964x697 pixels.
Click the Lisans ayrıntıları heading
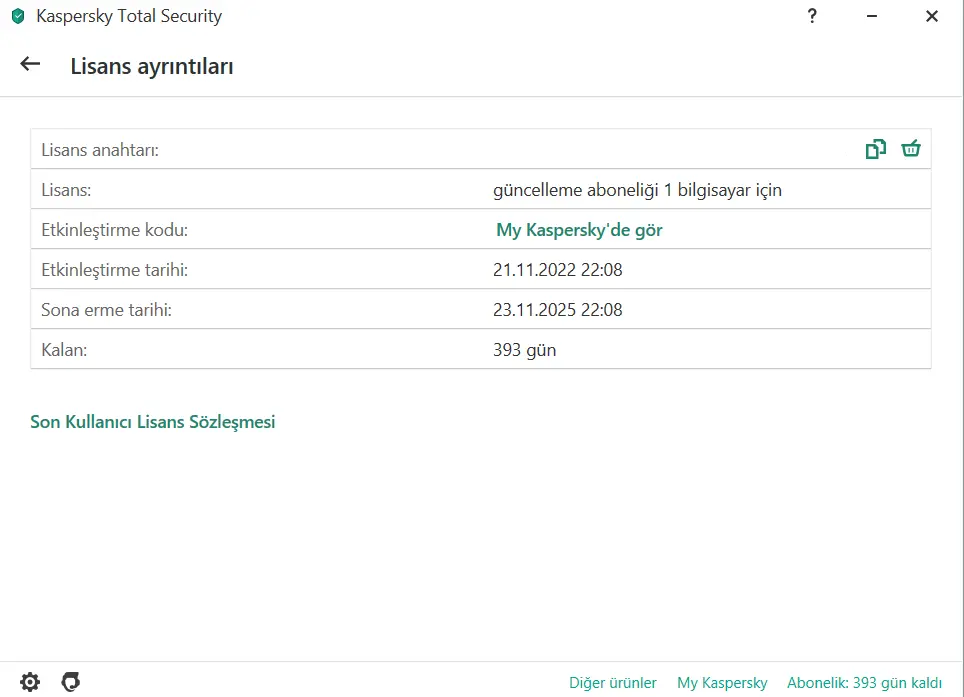[x=152, y=66]
